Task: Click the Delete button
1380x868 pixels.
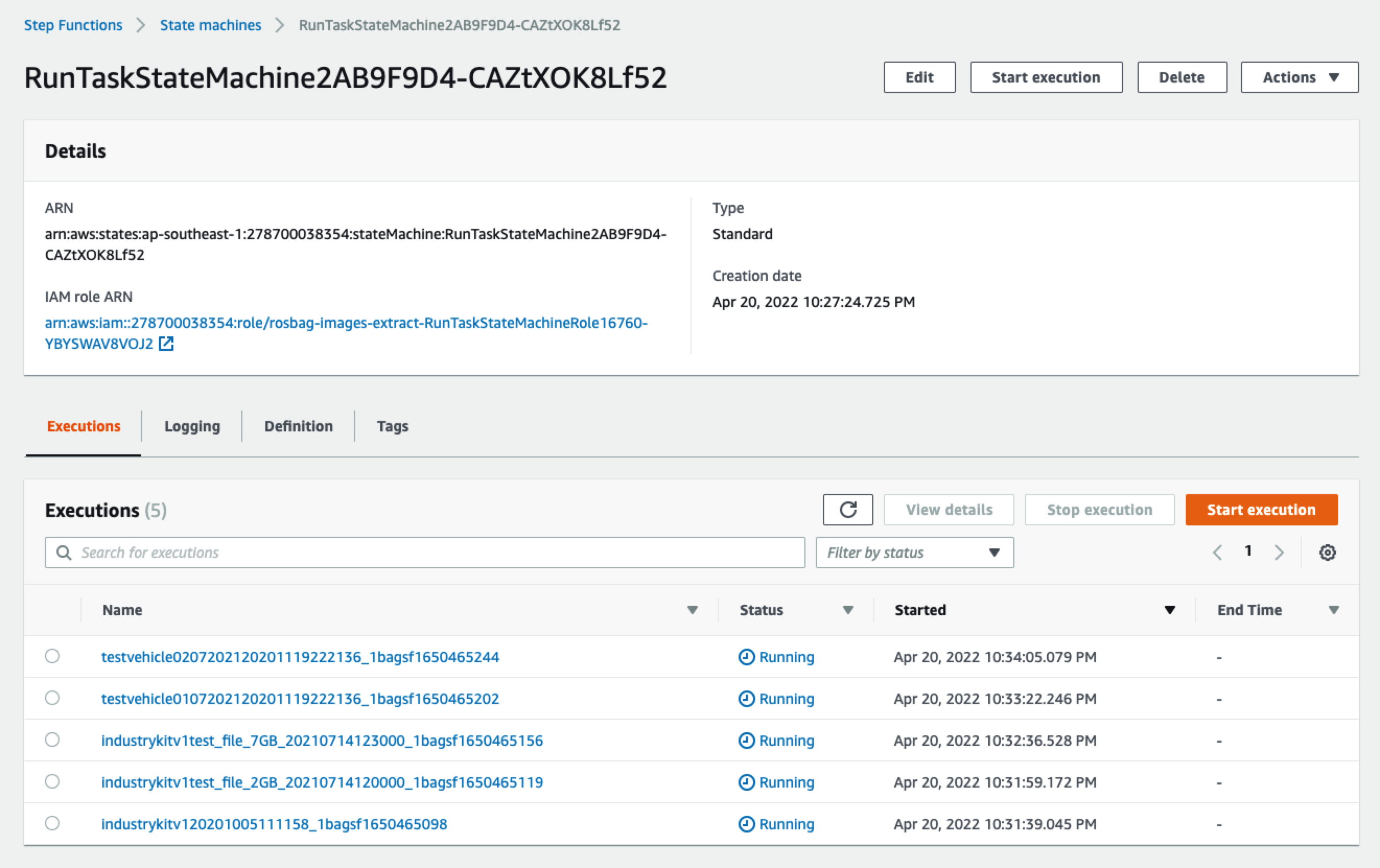Action: [1182, 77]
